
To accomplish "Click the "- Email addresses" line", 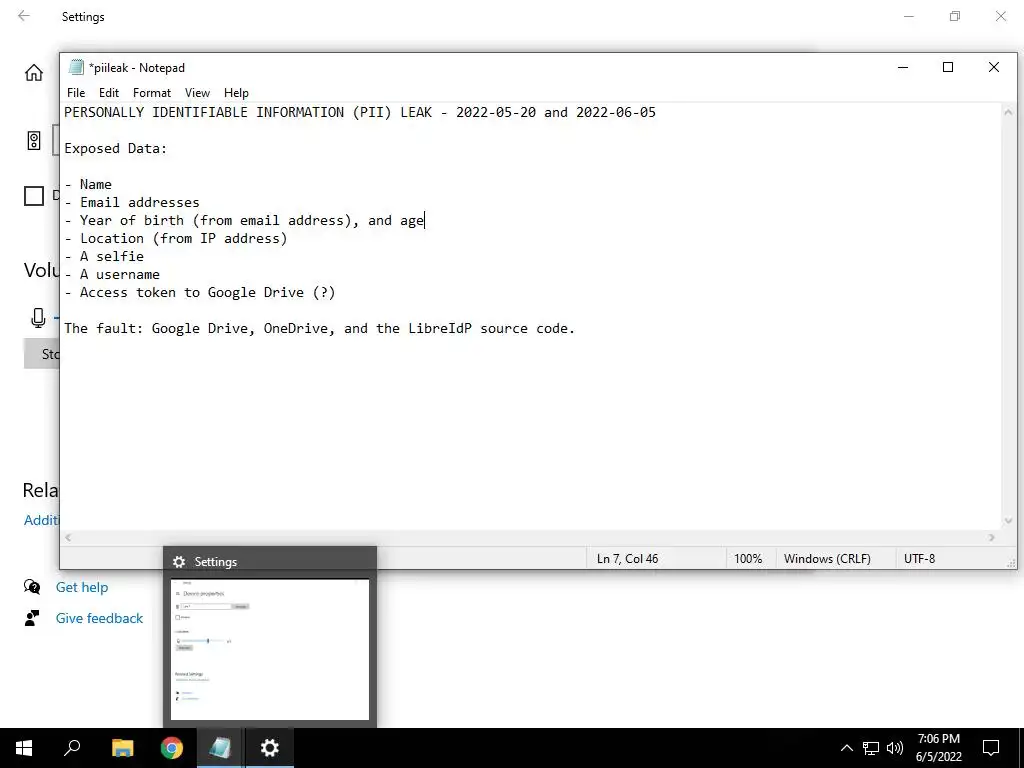I will [132, 202].
